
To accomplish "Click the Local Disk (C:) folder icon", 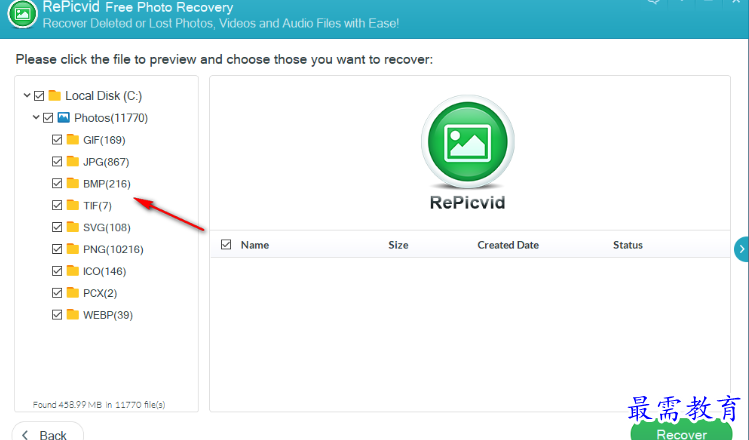I will tap(55, 96).
